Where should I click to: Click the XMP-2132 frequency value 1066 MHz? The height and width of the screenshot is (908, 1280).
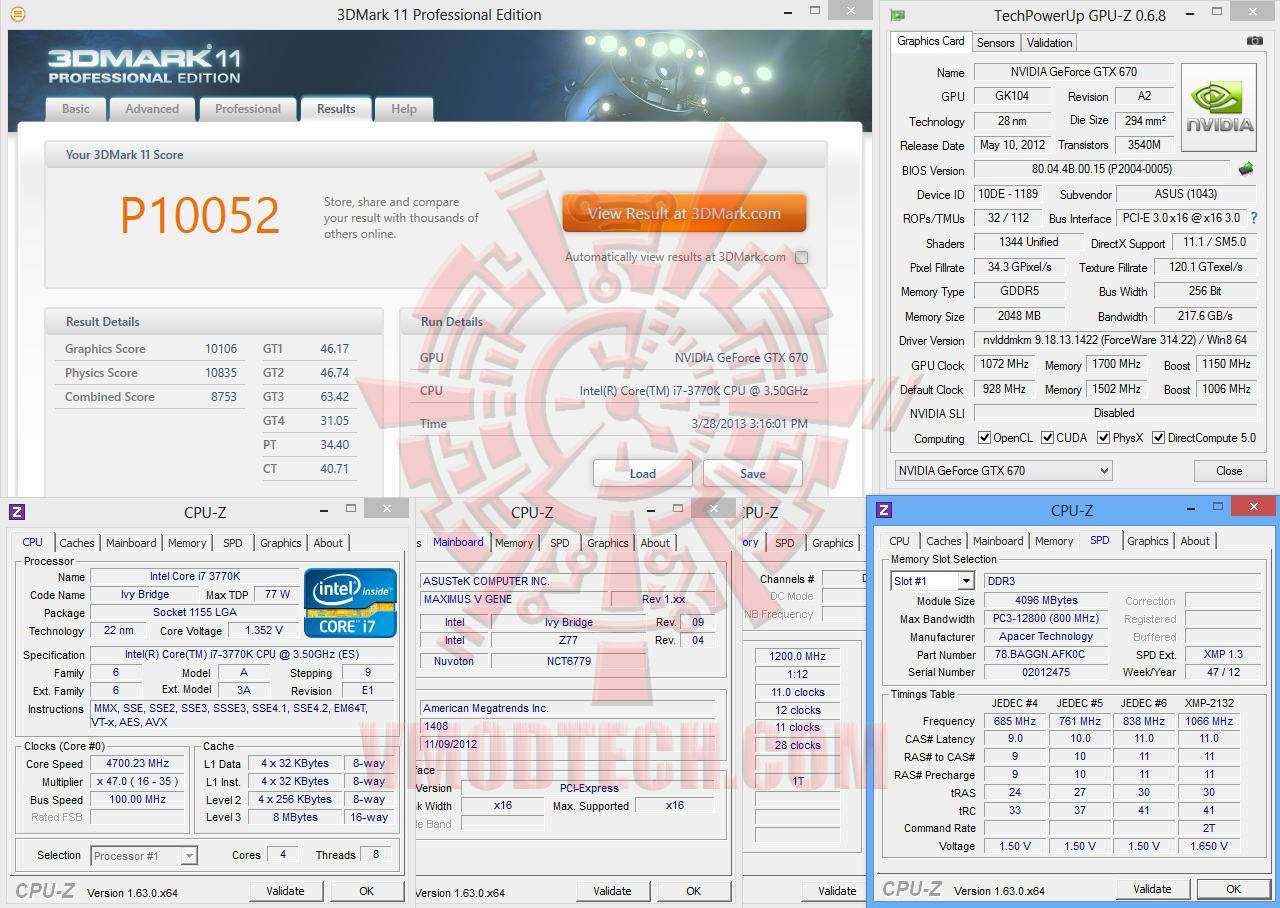[1209, 721]
